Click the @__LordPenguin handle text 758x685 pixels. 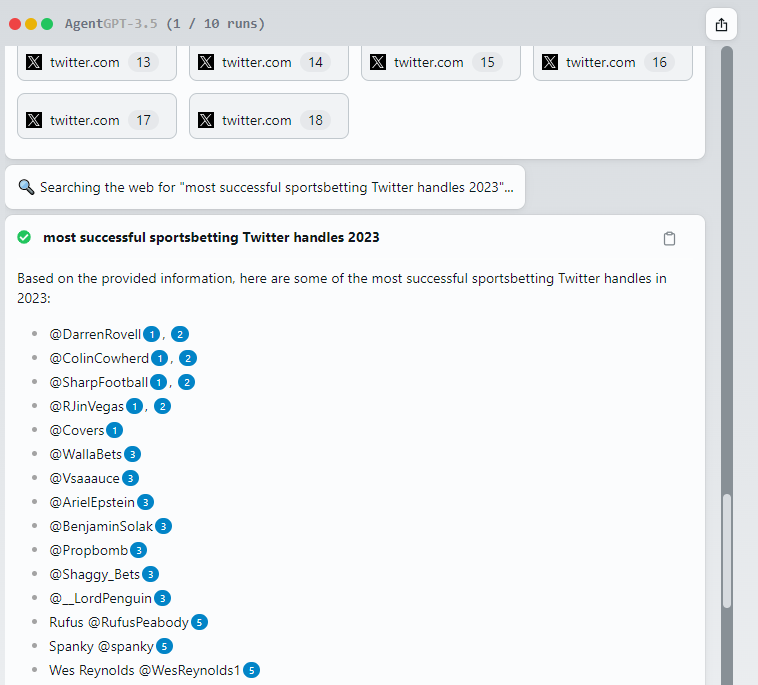click(101, 598)
